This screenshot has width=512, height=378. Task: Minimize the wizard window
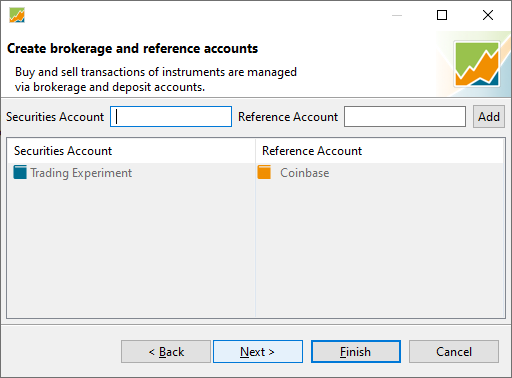(397, 15)
